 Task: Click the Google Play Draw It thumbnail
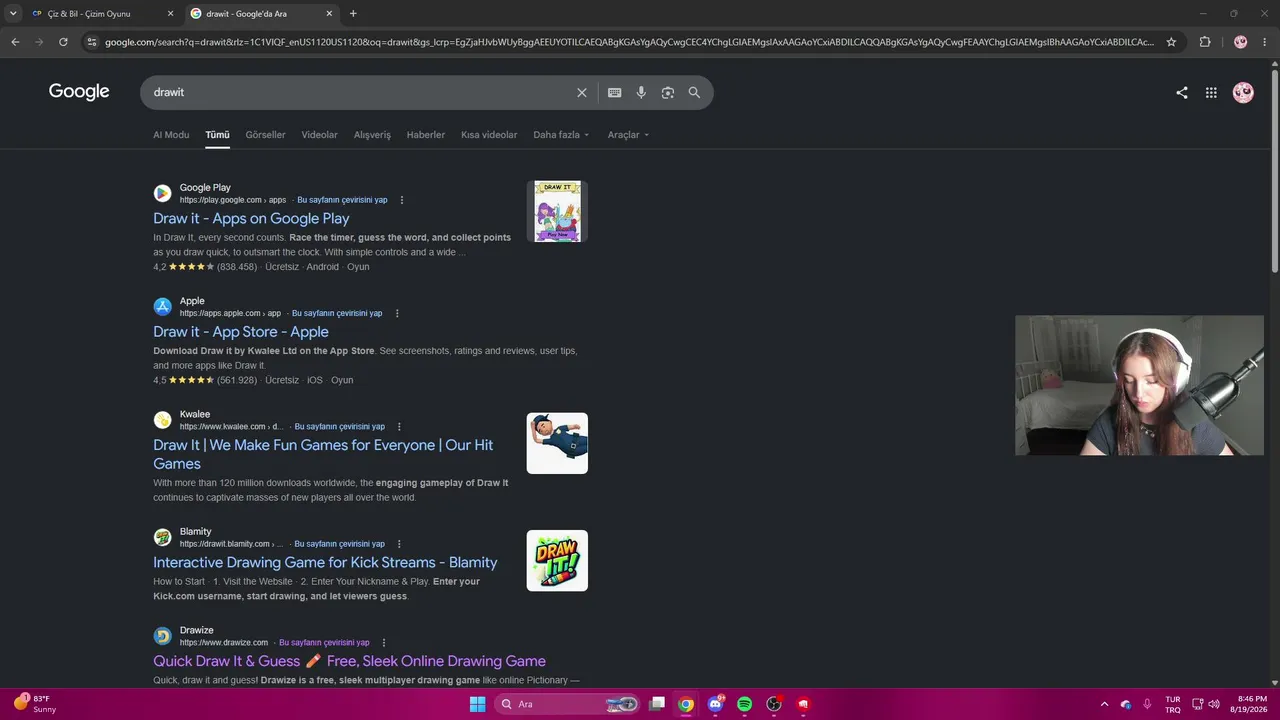pos(557,211)
